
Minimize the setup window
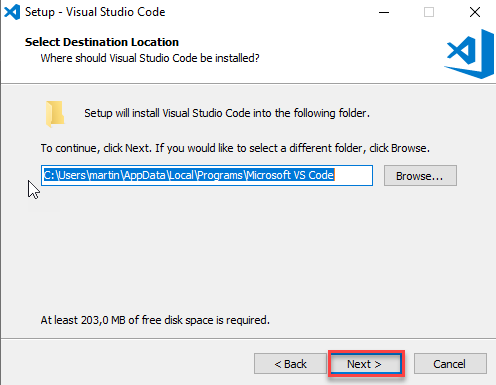click(384, 13)
